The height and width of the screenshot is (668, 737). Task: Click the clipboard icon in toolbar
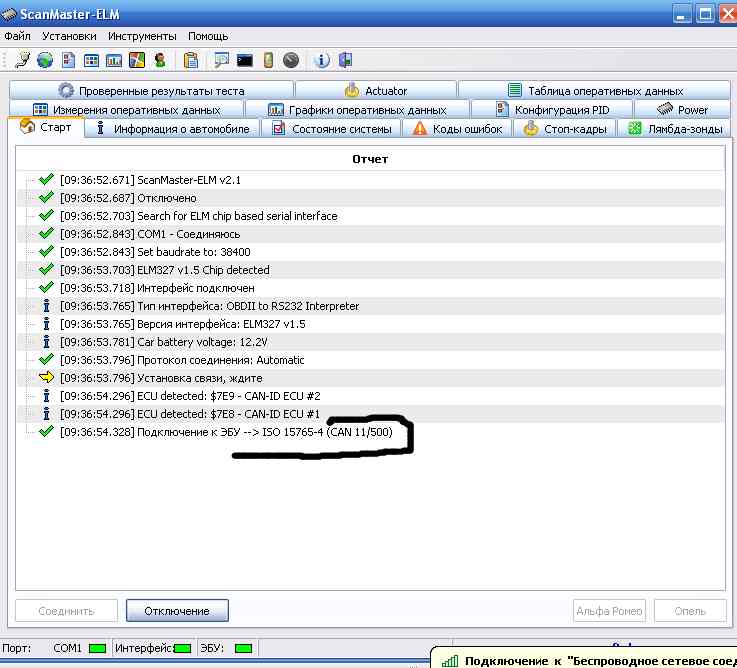tap(190, 60)
